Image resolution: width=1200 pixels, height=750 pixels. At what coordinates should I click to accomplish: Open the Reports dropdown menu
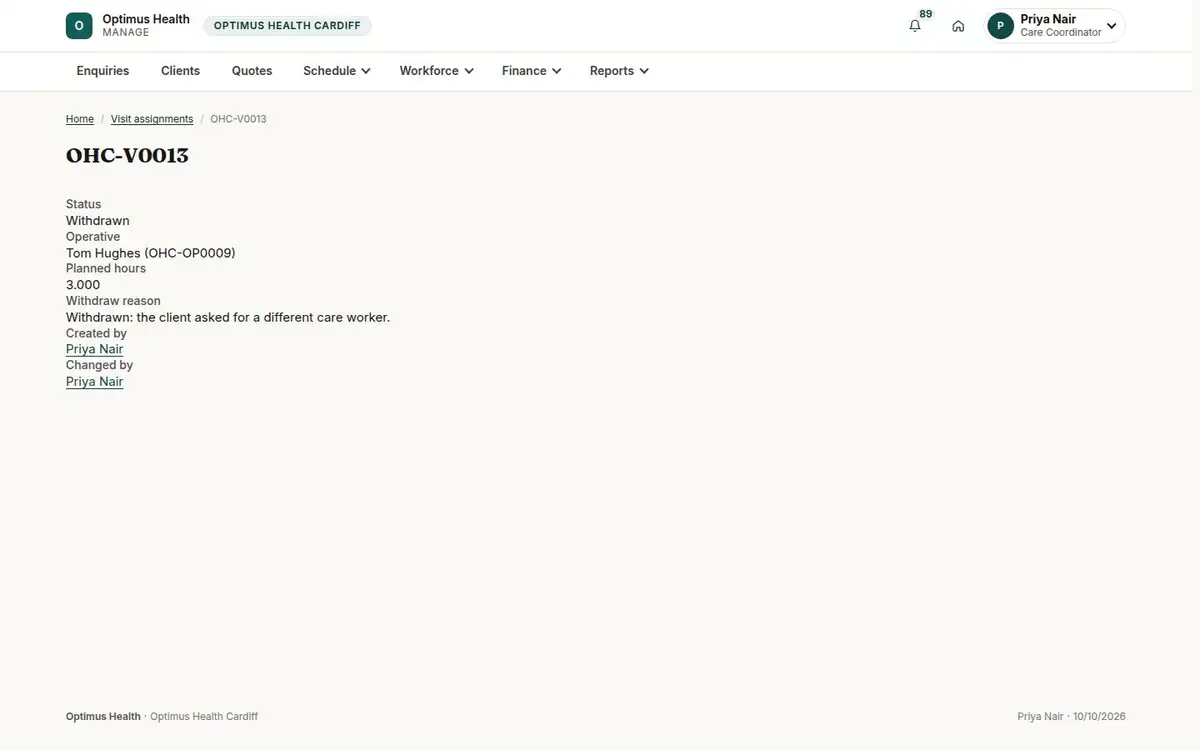pos(620,71)
